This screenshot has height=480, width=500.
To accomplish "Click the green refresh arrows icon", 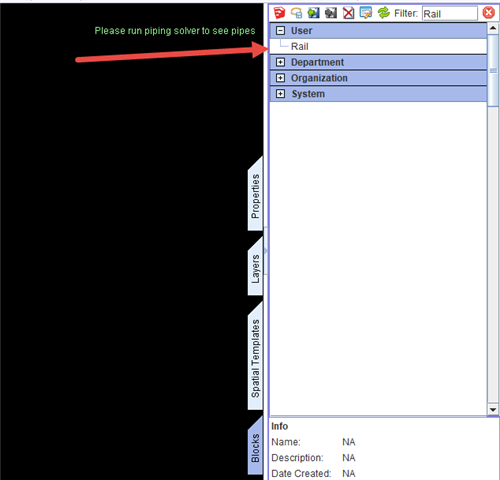I will tap(384, 13).
